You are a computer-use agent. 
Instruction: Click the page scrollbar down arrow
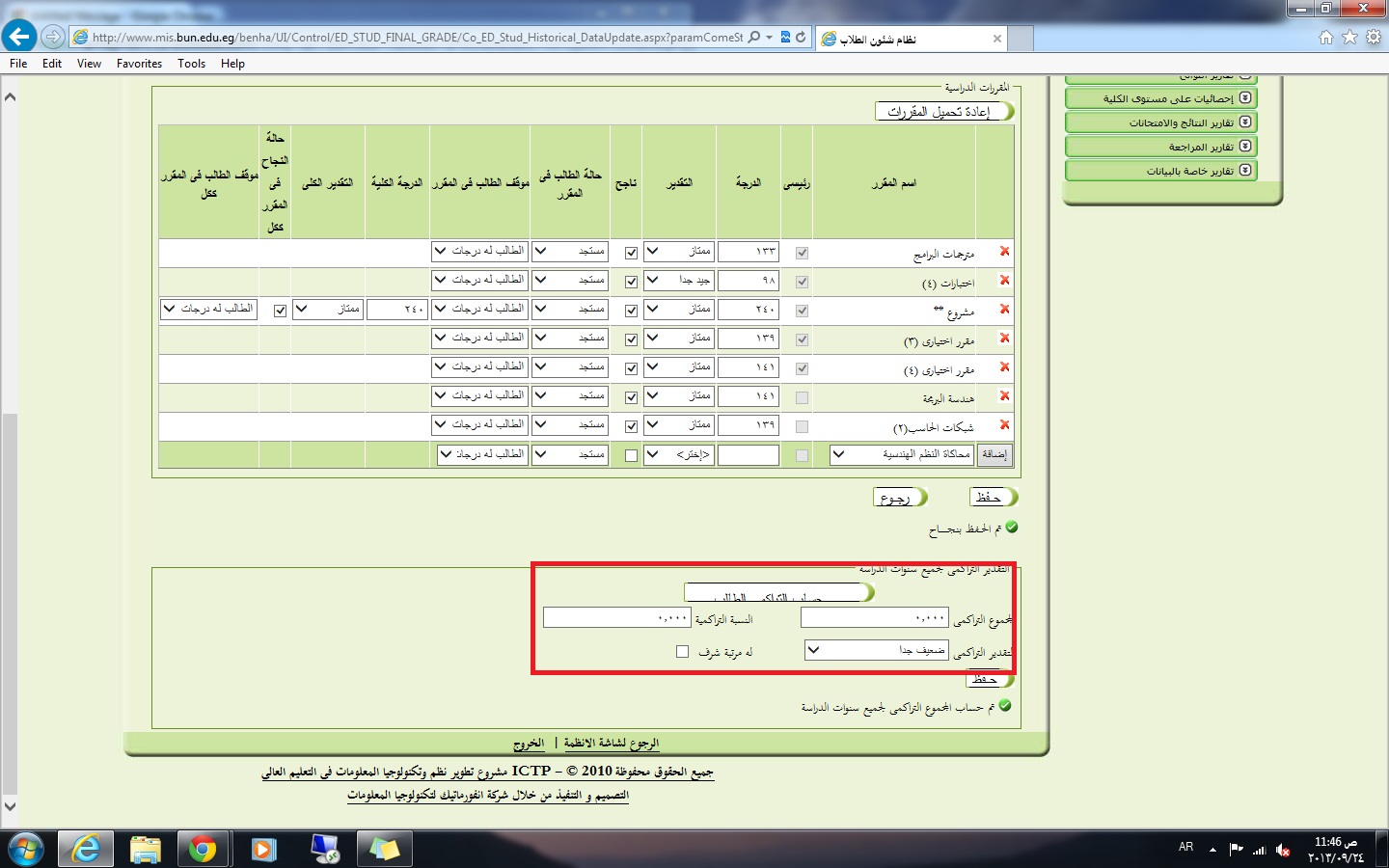coord(10,806)
